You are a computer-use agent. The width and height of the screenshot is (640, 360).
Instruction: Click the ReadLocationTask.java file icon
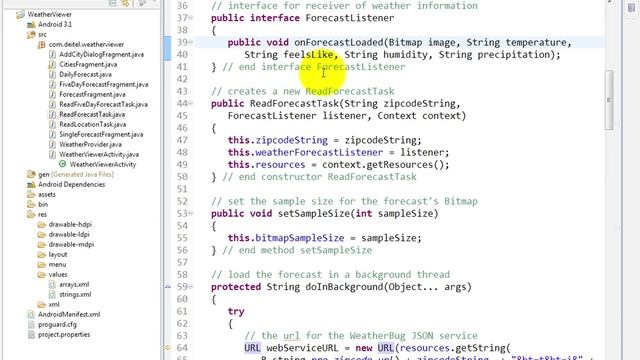52,124
